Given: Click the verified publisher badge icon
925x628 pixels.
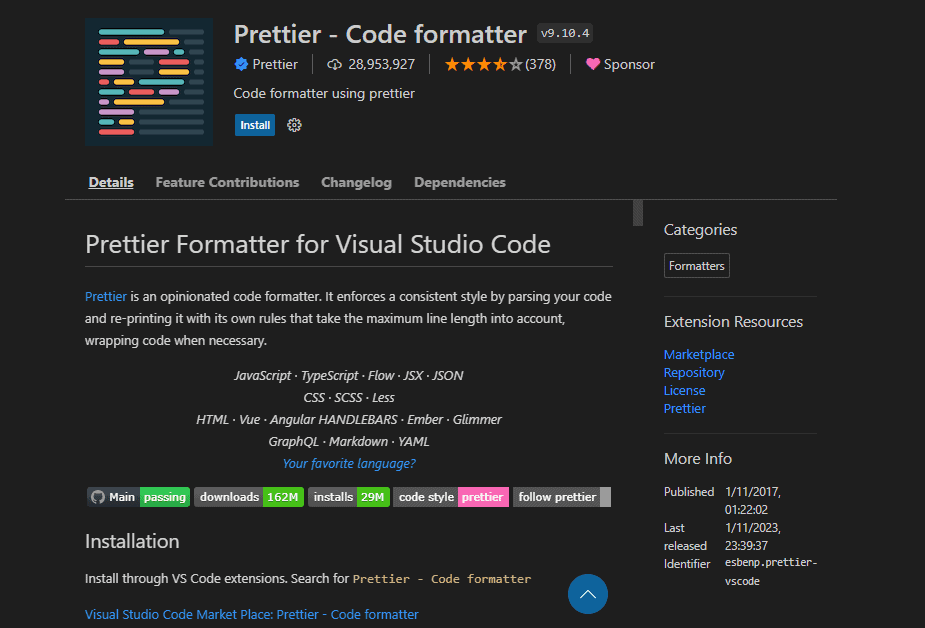Looking at the screenshot, I should click(241, 64).
